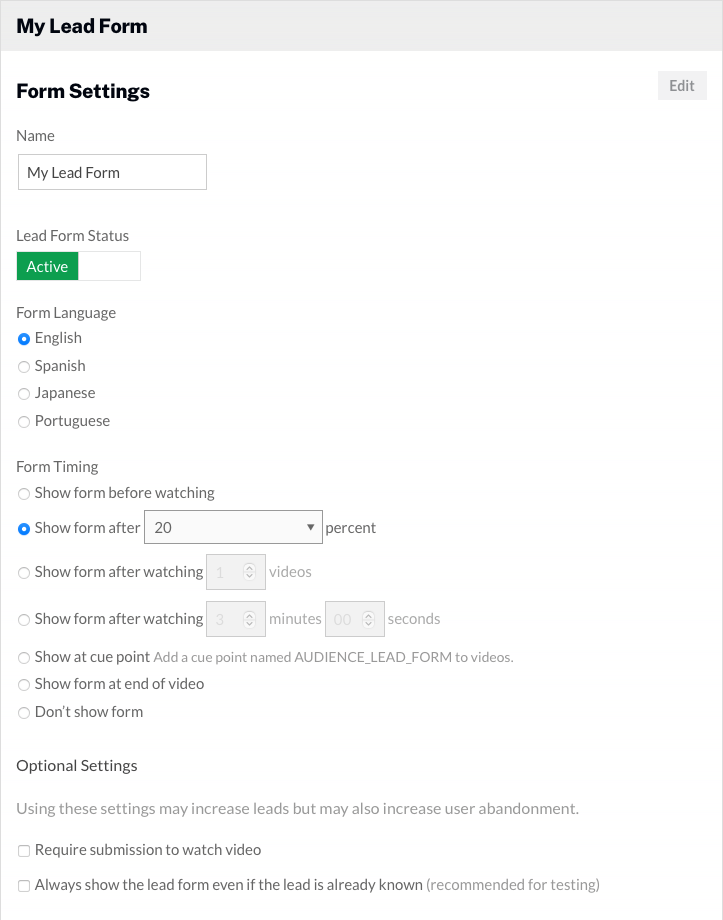Choose Show form after watching minutes and seconds

[x=23, y=619]
